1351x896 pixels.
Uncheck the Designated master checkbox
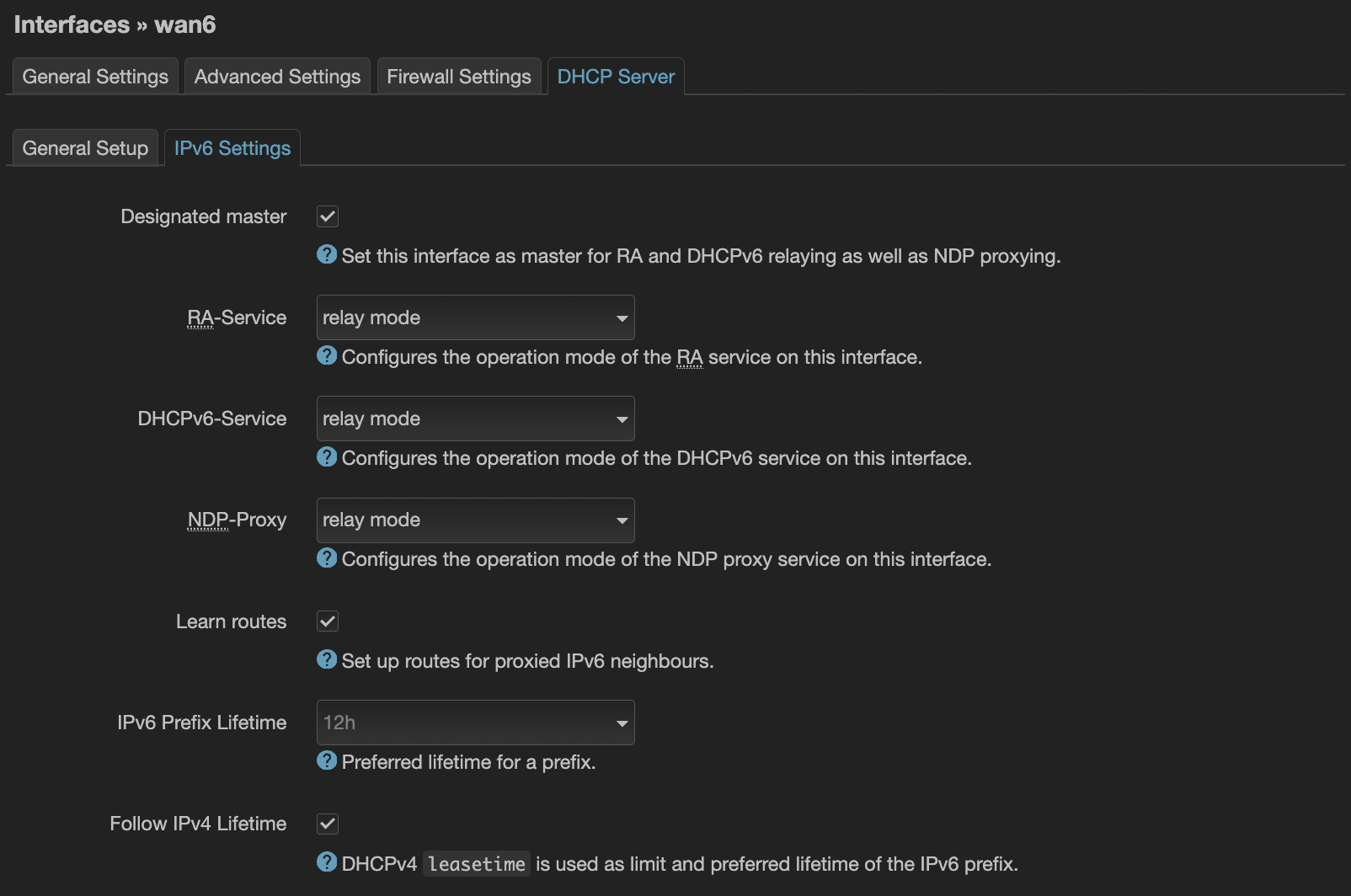327,216
